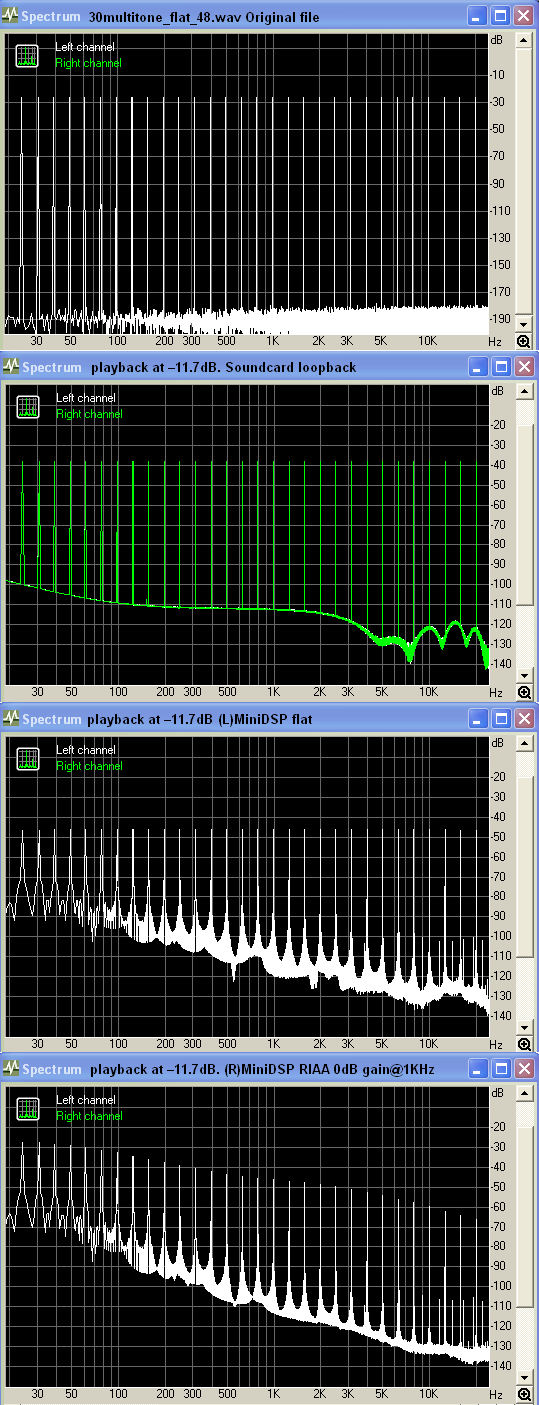This screenshot has height=1405, width=539.
Task: Click the scroll-up arrow in the Soundcard loopback window
Action: [x=524, y=391]
